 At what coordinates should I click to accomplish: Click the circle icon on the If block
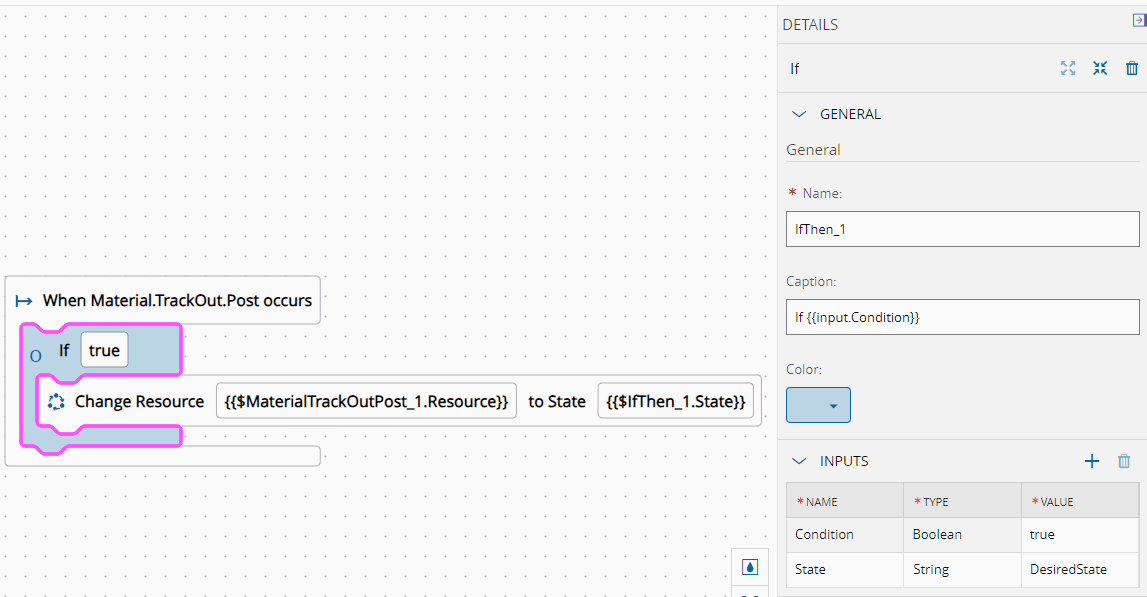coord(34,353)
